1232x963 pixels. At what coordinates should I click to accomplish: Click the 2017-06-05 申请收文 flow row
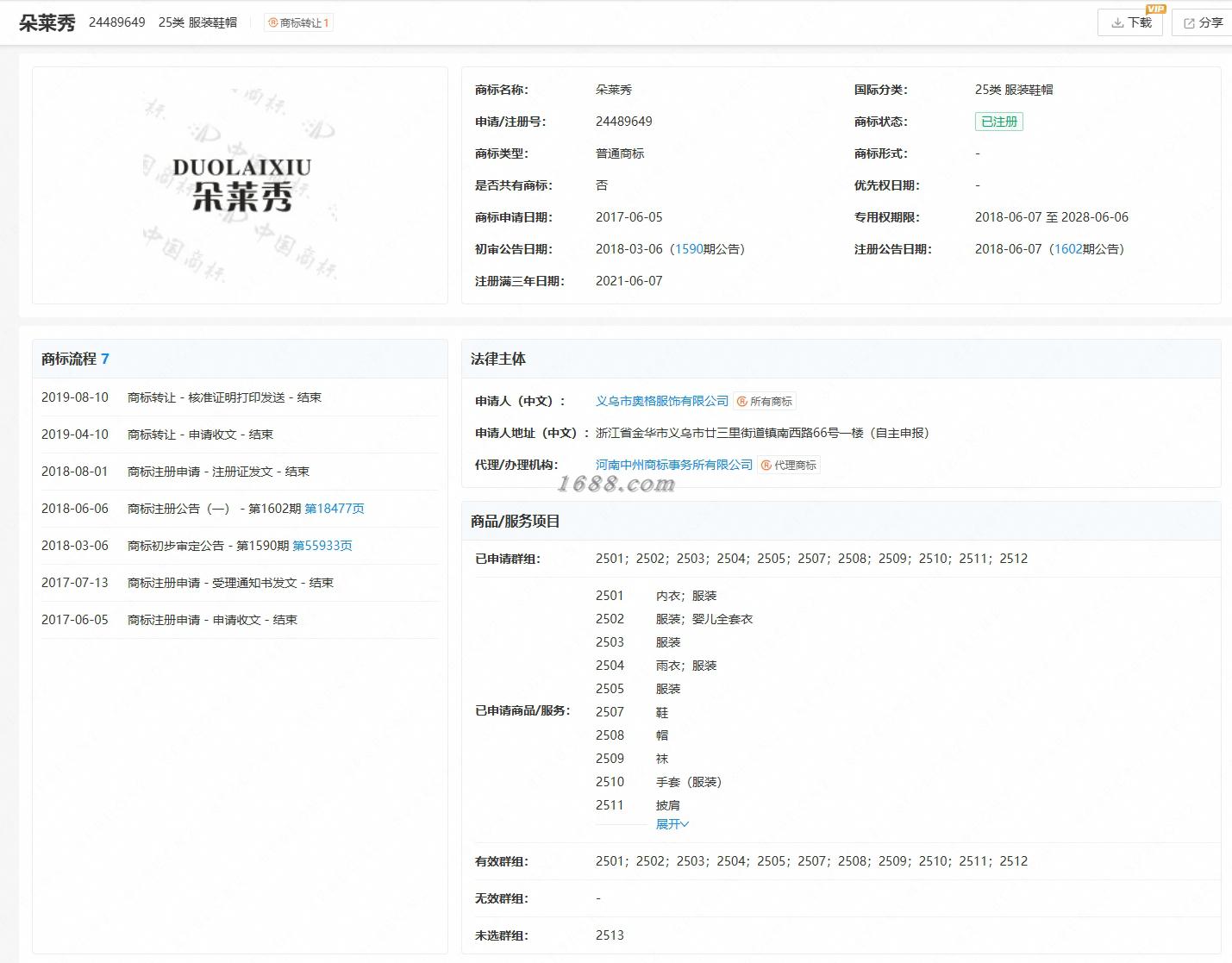point(240,620)
